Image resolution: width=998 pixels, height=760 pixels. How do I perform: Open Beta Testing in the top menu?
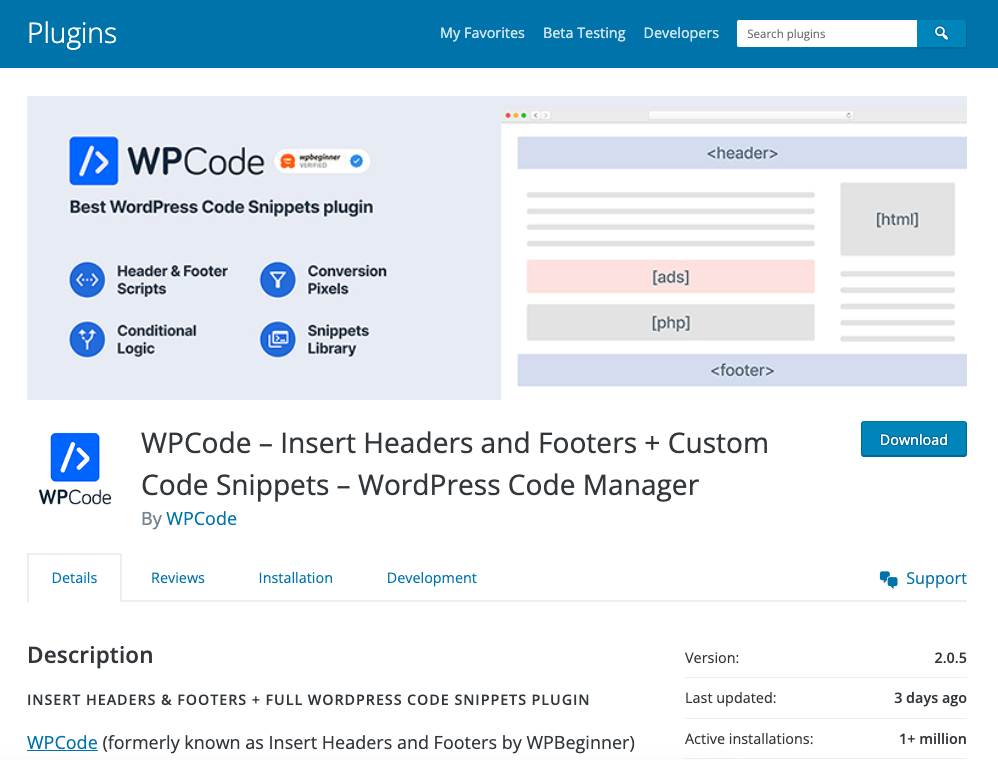point(584,33)
